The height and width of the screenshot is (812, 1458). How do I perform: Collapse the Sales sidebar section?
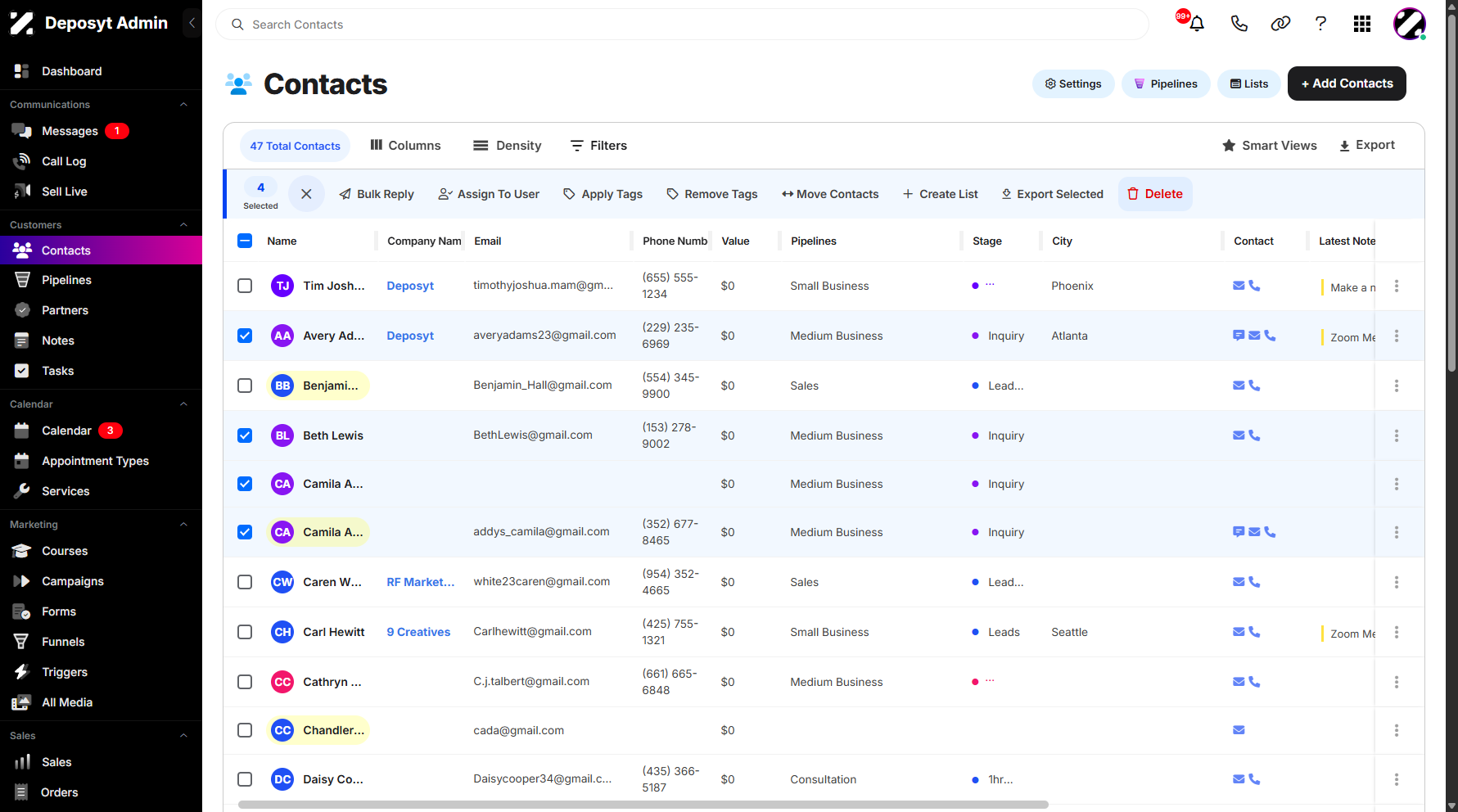point(183,736)
